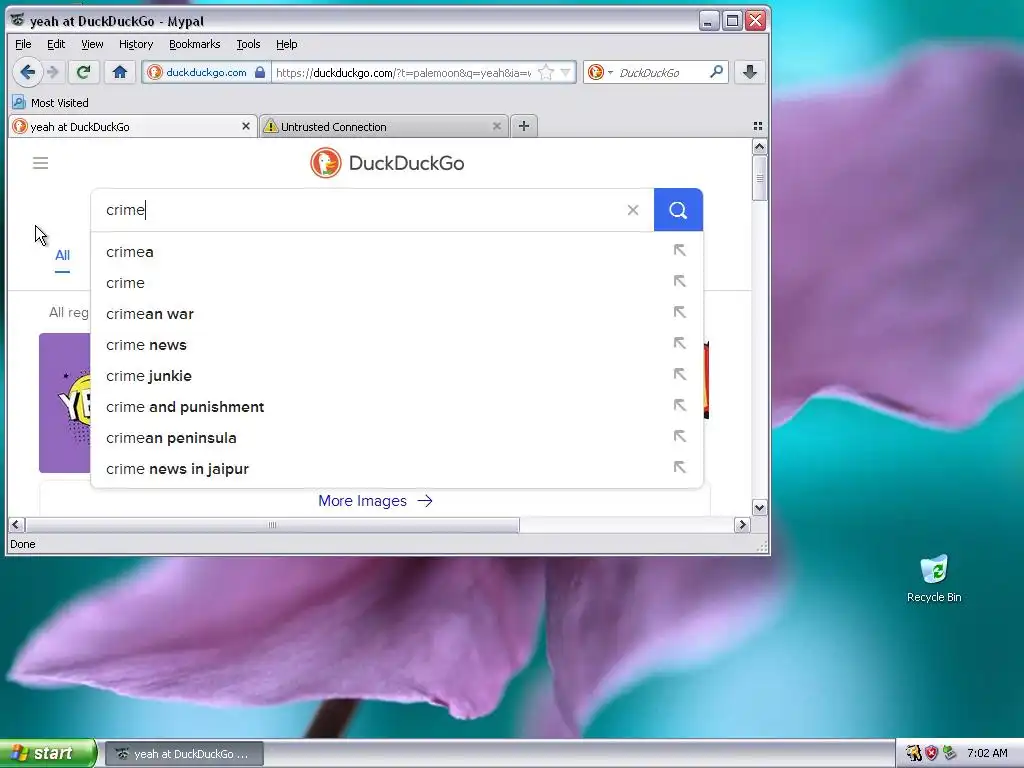This screenshot has width=1024, height=768.
Task: Click the horizontal scrollbar thumb
Action: 272,524
